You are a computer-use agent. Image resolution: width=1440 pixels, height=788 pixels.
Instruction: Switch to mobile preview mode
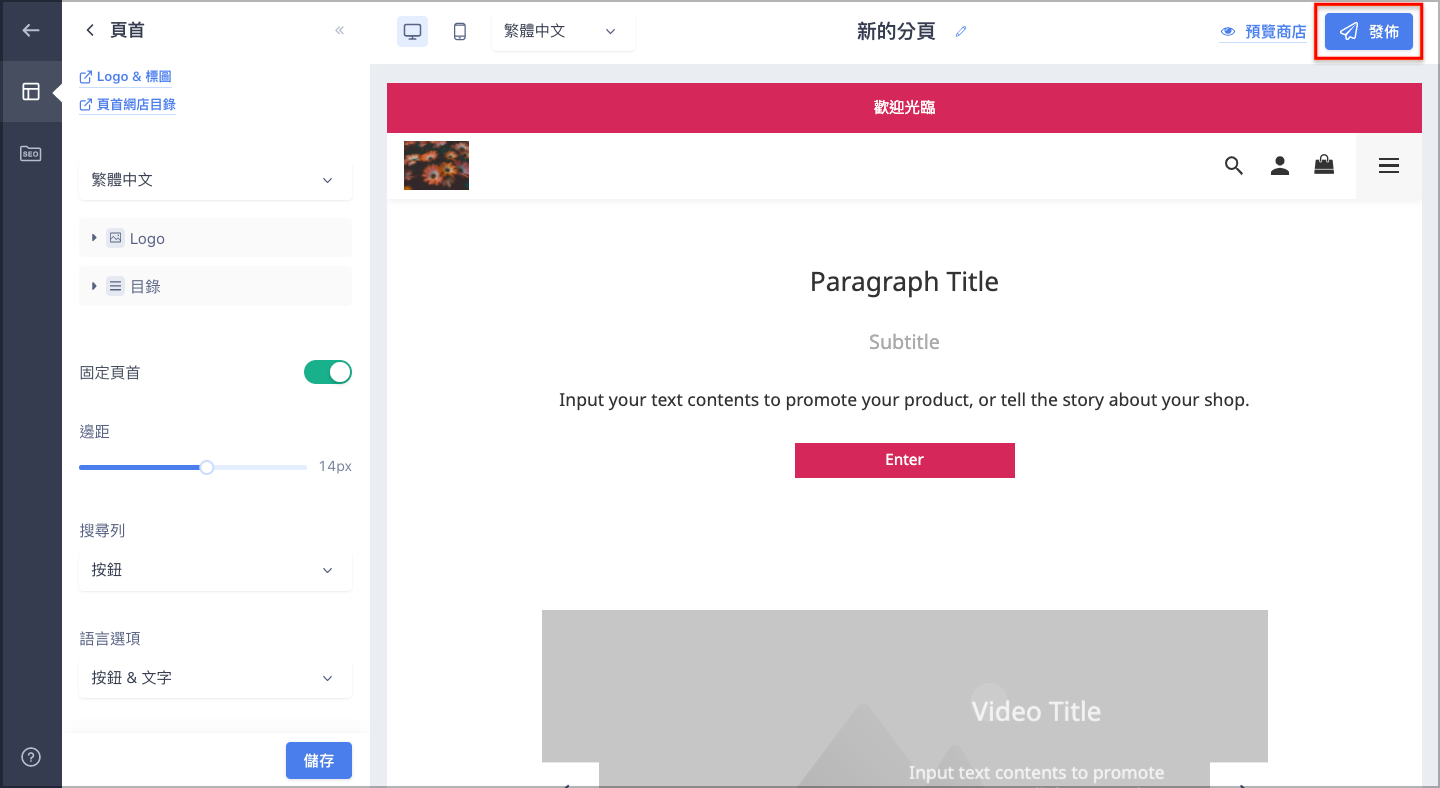pyautogui.click(x=460, y=31)
